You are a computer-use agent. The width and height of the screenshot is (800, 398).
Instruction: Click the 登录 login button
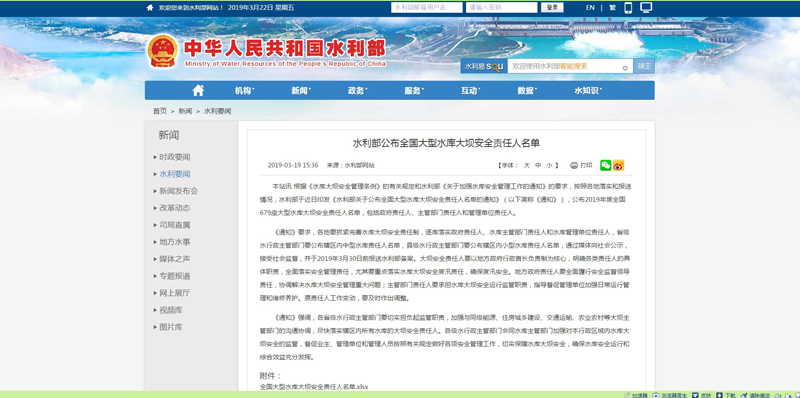click(x=552, y=8)
